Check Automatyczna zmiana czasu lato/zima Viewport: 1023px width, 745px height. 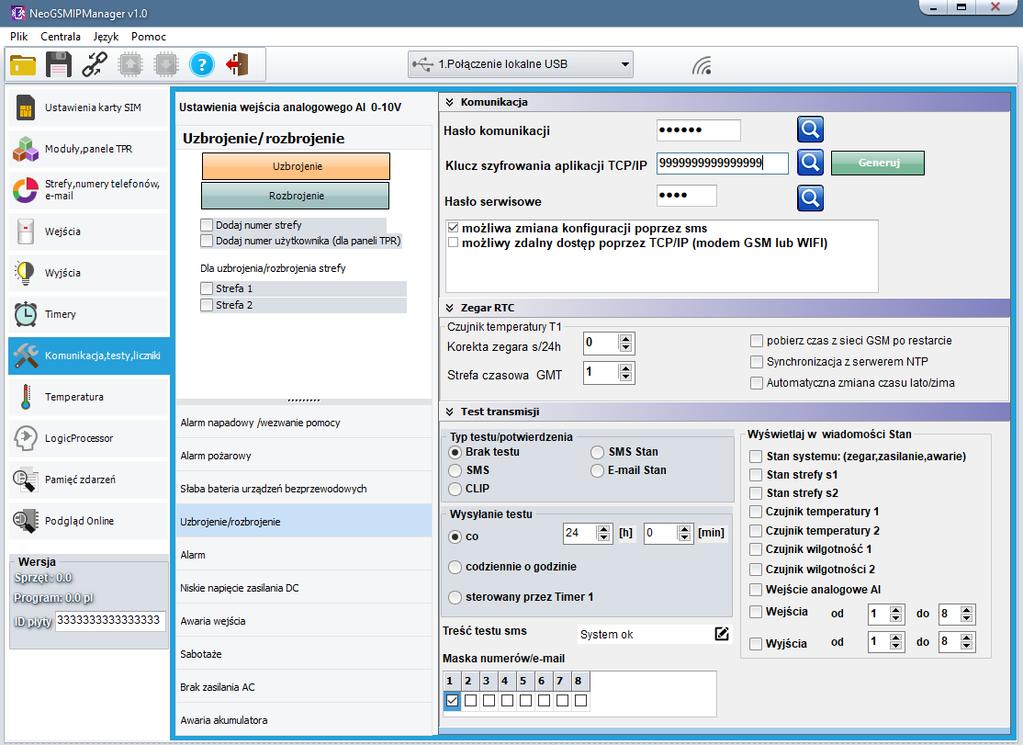pyautogui.click(x=756, y=383)
